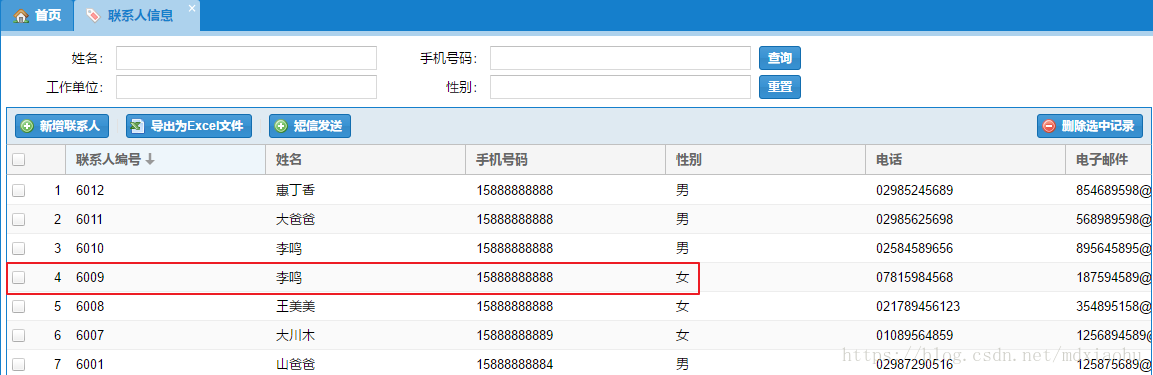The image size is (1153, 375).
Task: Click green plus icon on 新增联系人
Action: pos(27,126)
